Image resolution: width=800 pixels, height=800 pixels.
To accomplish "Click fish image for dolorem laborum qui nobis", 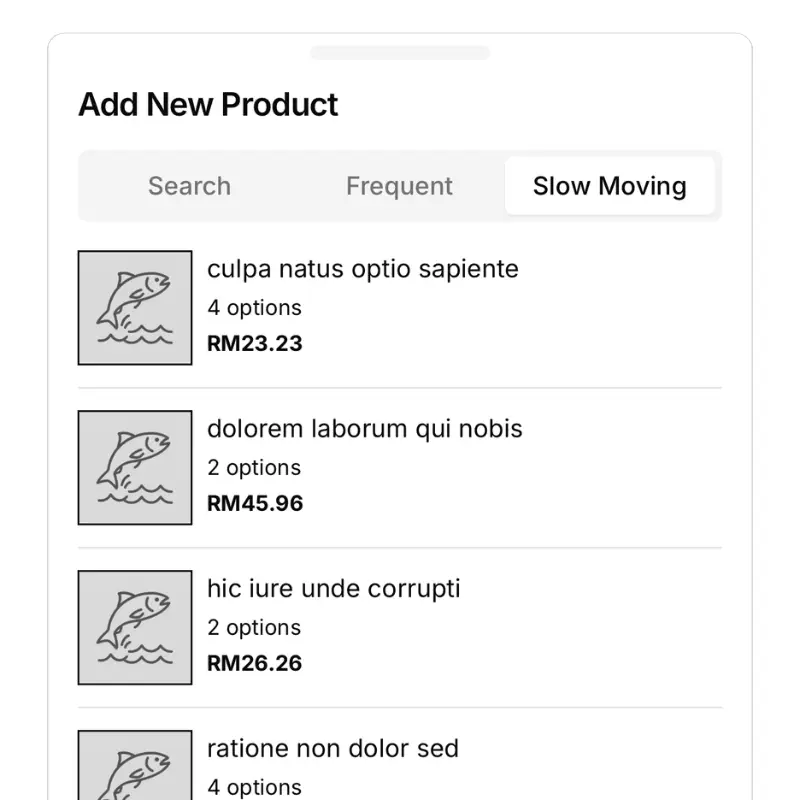I will [x=135, y=467].
